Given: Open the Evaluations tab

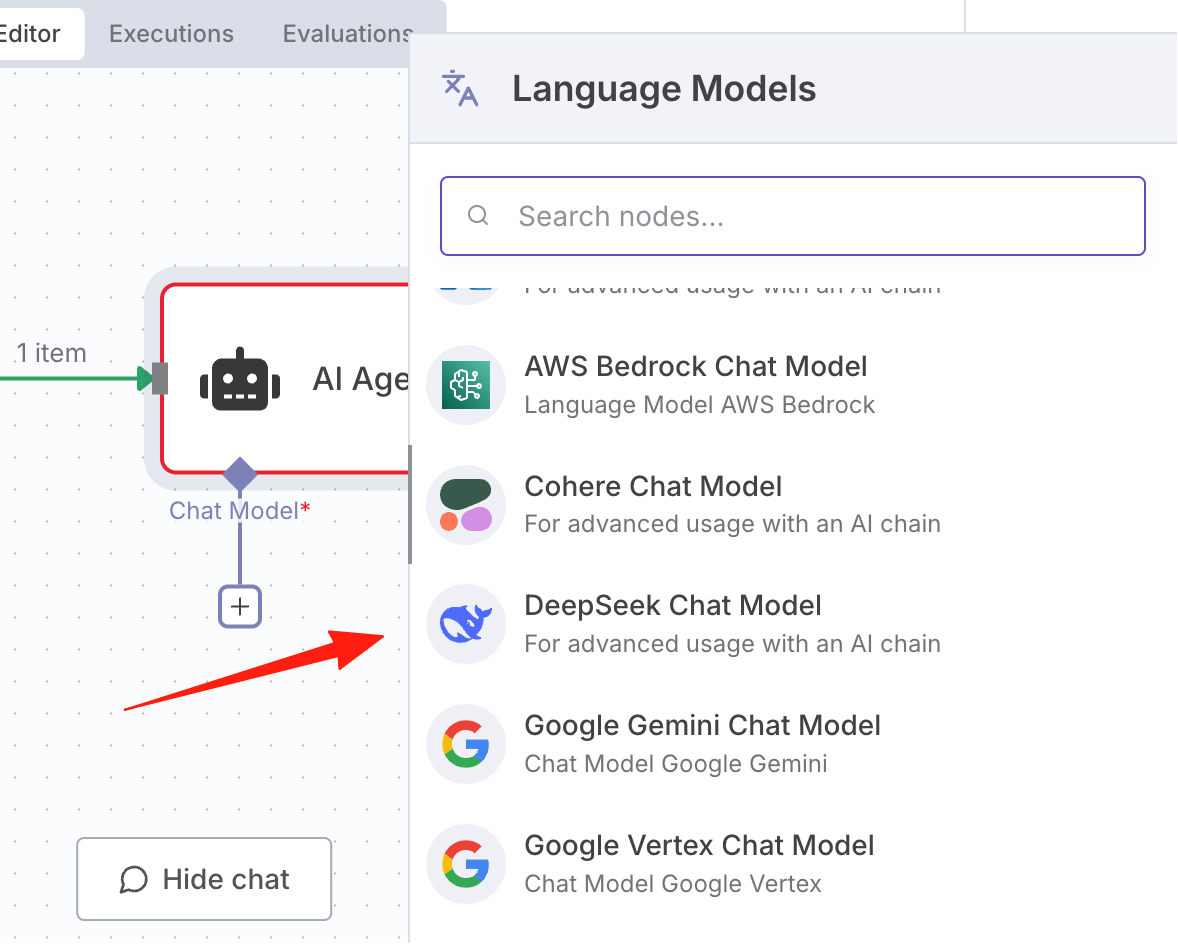Looking at the screenshot, I should [x=347, y=34].
